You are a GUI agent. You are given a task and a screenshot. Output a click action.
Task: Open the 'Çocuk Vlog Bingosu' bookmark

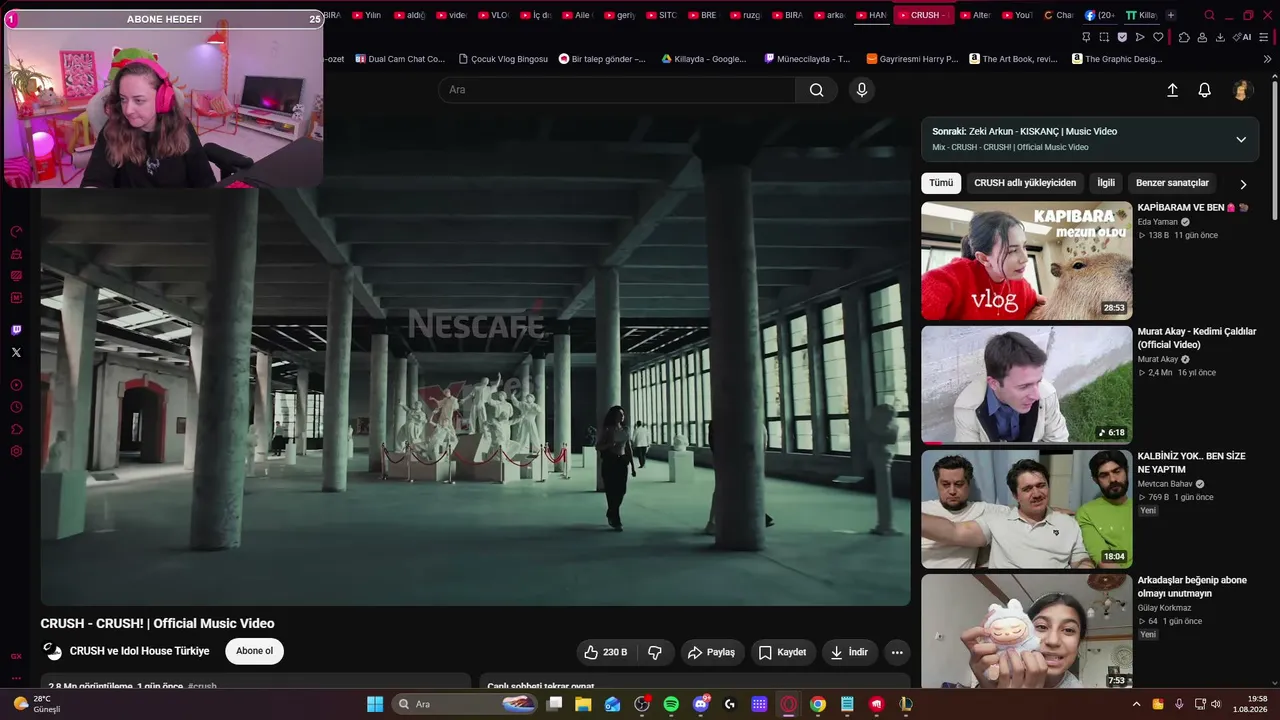(x=502, y=59)
